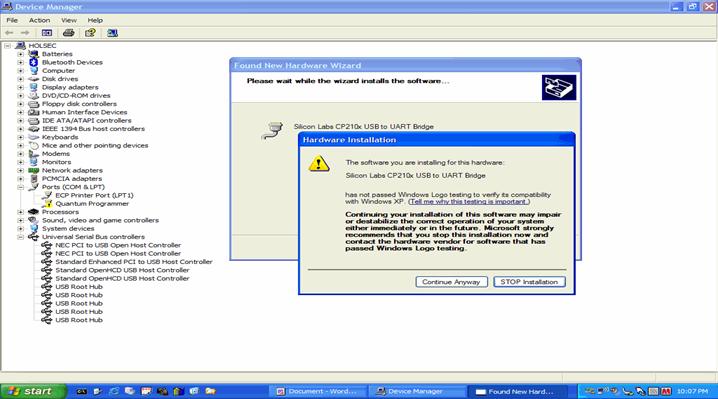Image resolution: width=718 pixels, height=399 pixels.
Task: Select the HOLSEC computer root icon
Action: tap(20, 45)
